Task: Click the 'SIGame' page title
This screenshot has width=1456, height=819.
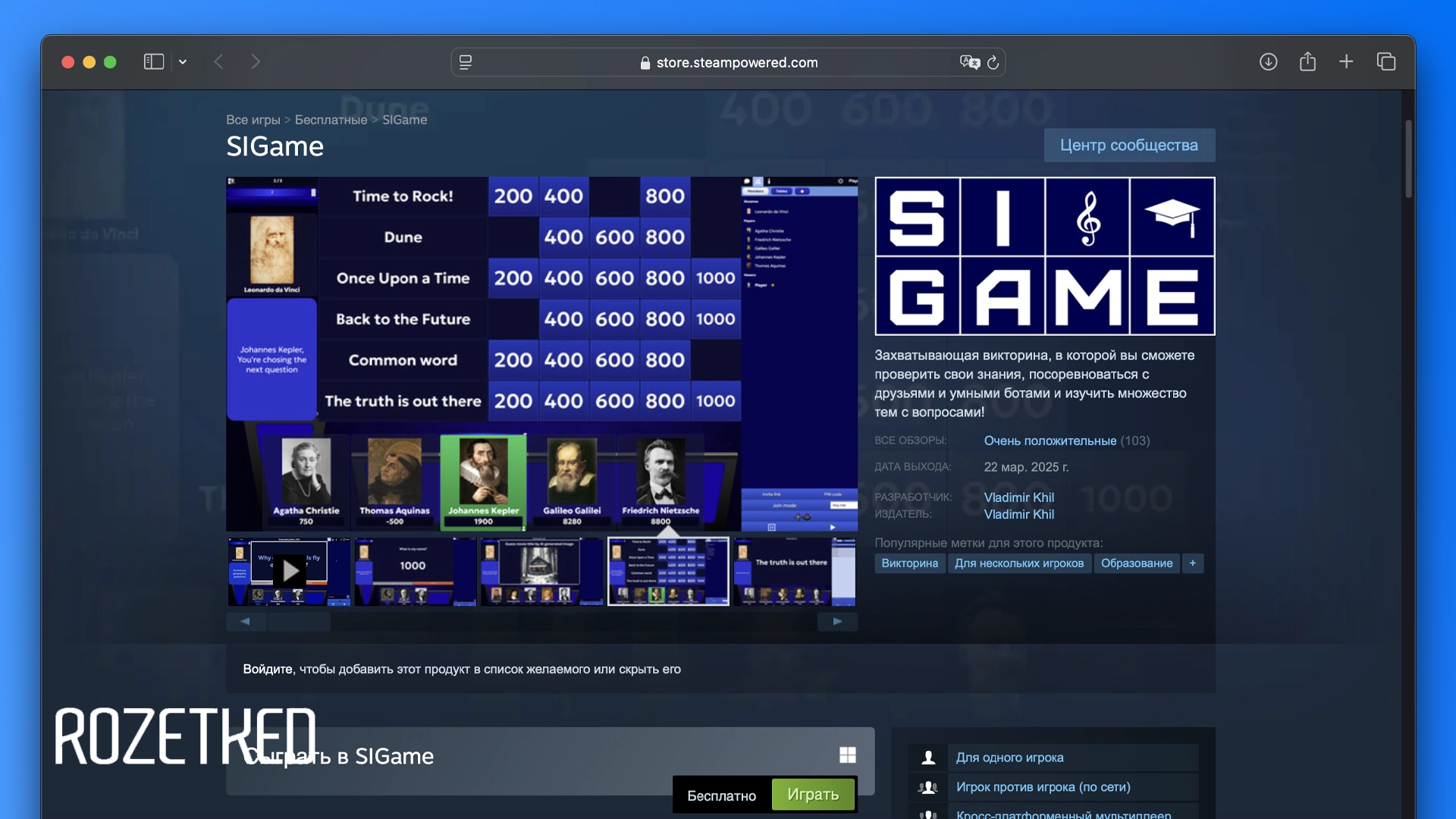Action: 275,146
